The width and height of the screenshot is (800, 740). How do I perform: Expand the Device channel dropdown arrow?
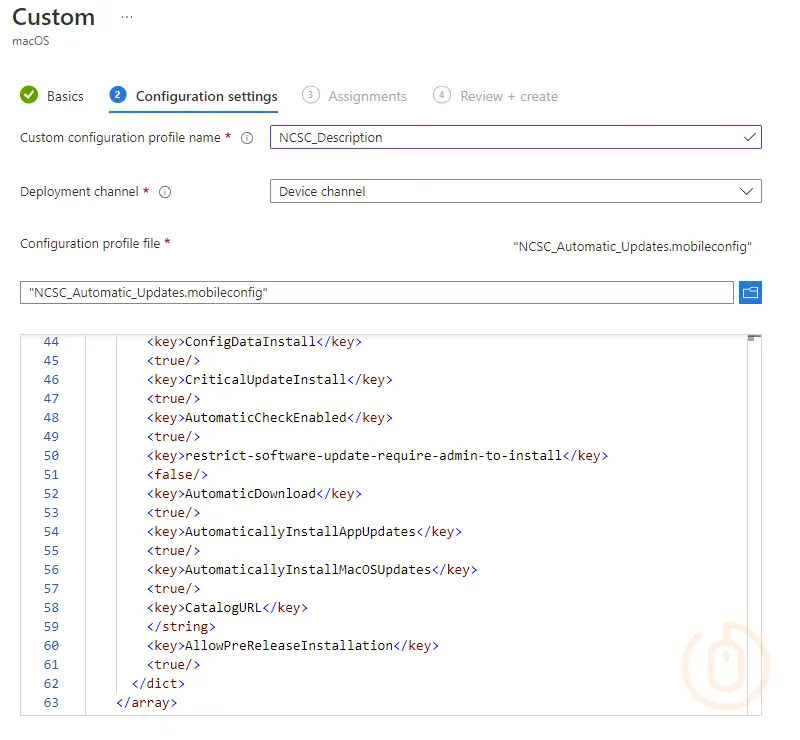(x=746, y=191)
